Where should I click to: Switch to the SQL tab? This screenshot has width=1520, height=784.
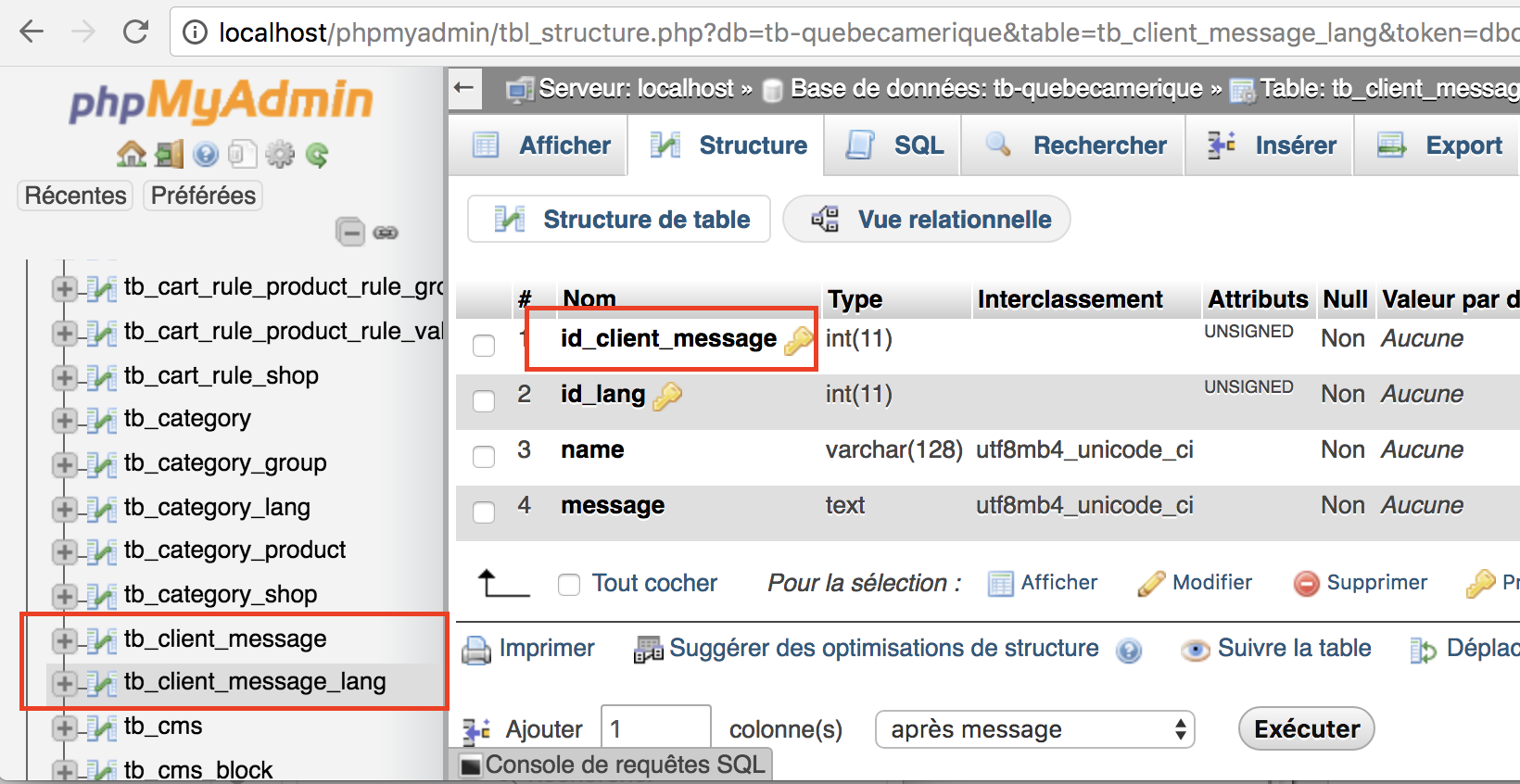(894, 145)
